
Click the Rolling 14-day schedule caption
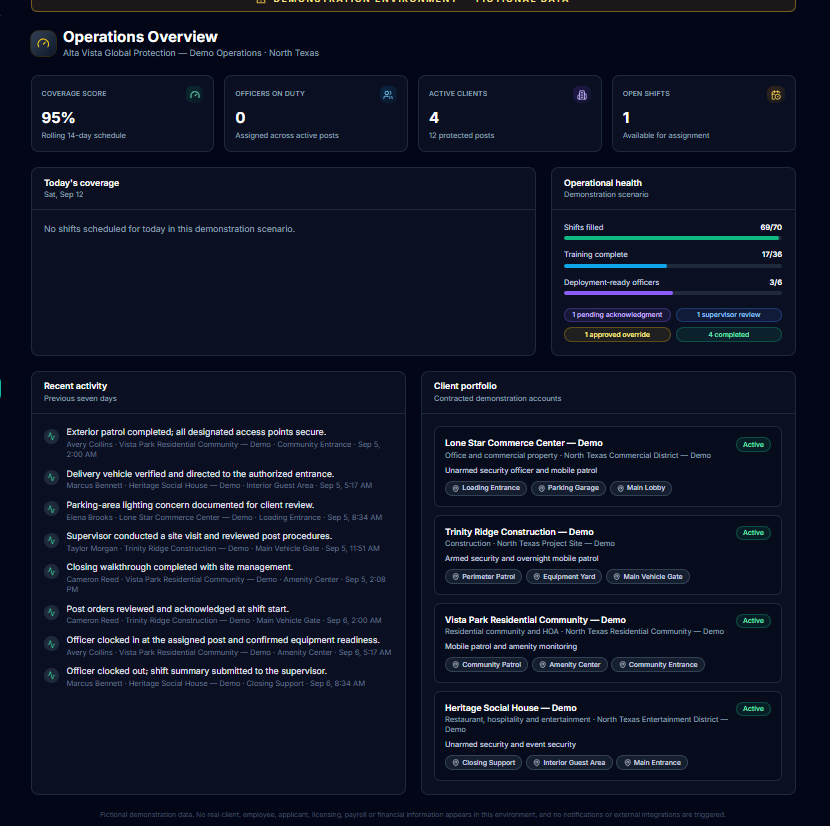pyautogui.click(x=84, y=136)
